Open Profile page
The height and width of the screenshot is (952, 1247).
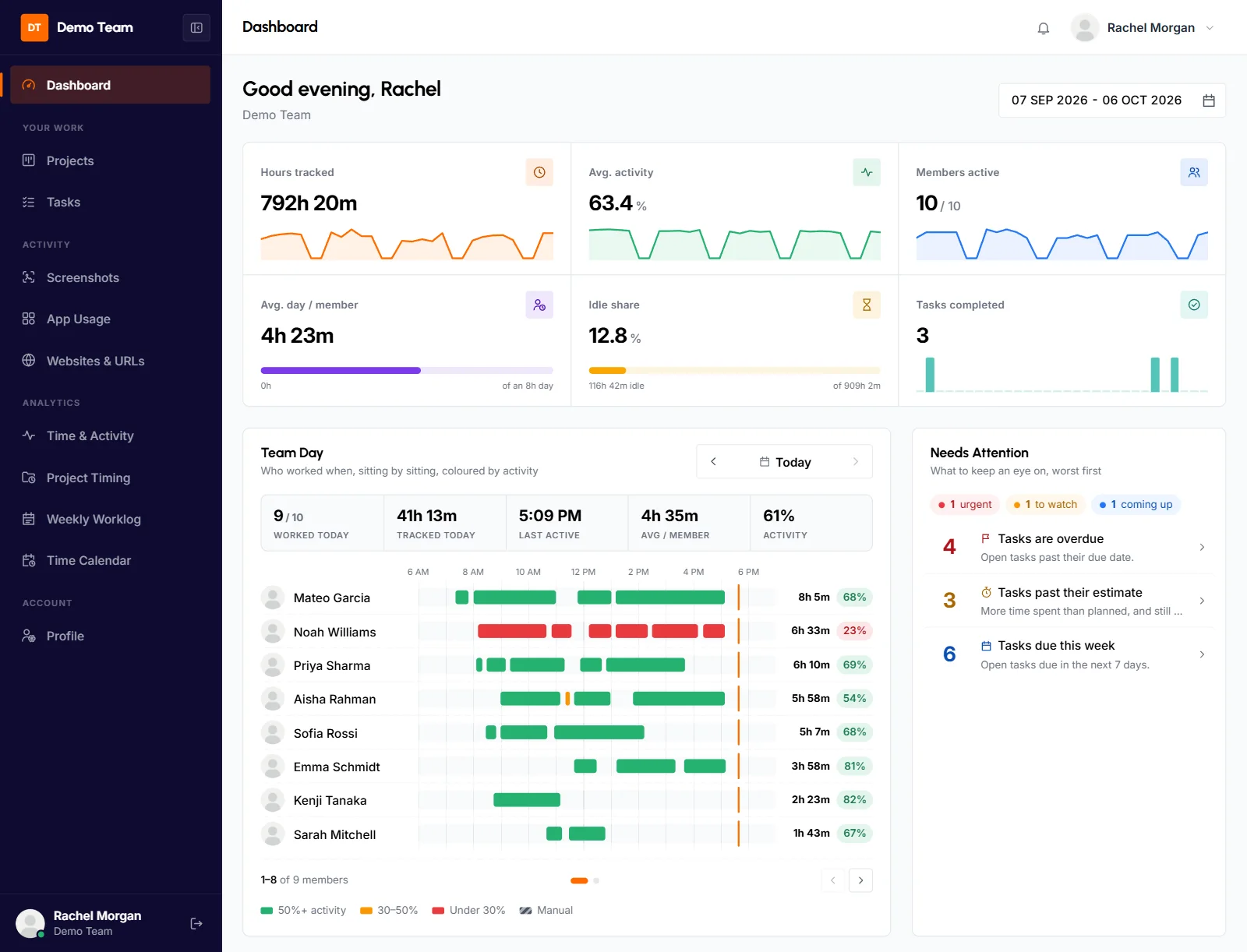(110, 636)
